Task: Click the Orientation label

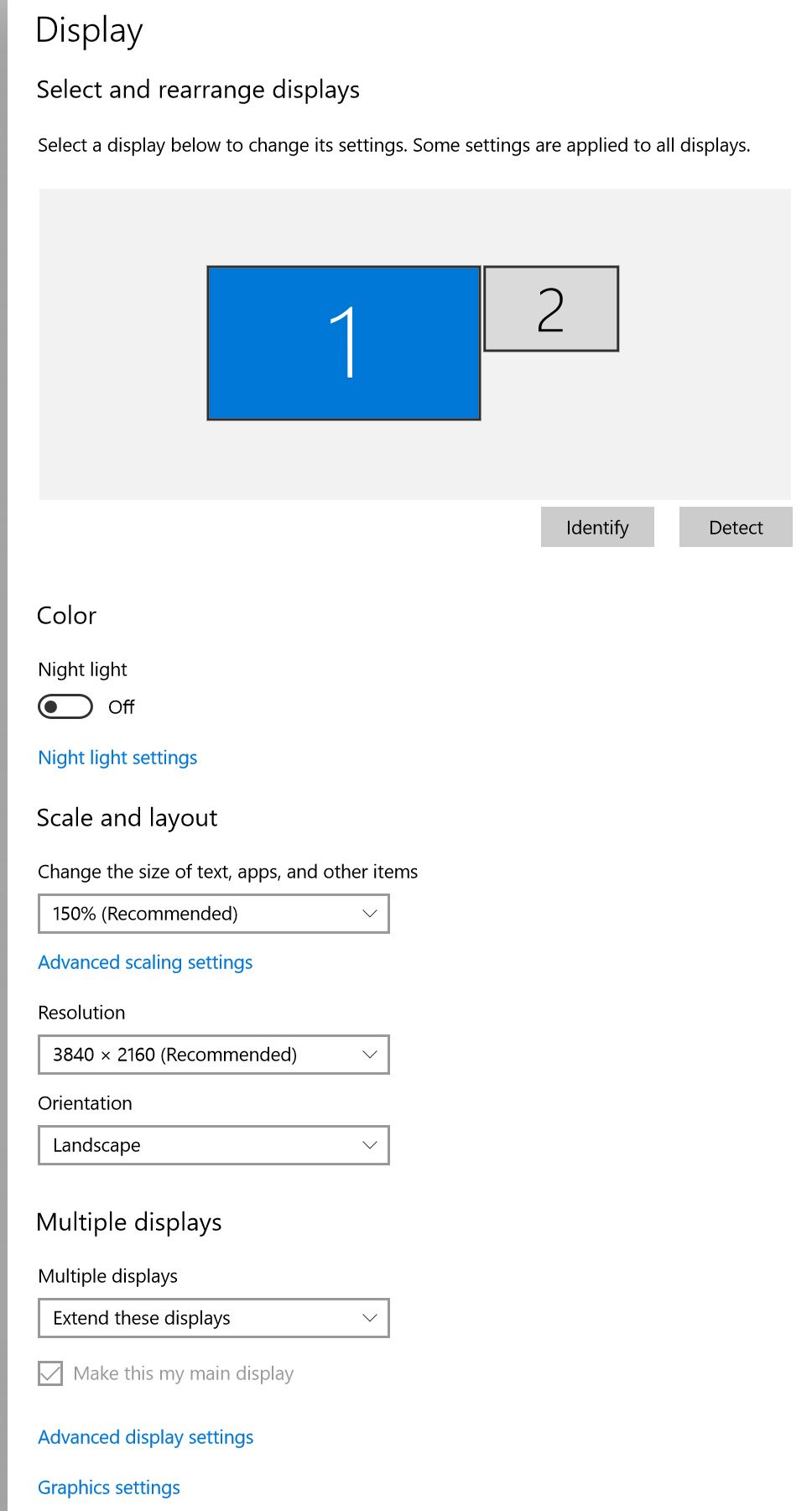Action: coord(85,1103)
